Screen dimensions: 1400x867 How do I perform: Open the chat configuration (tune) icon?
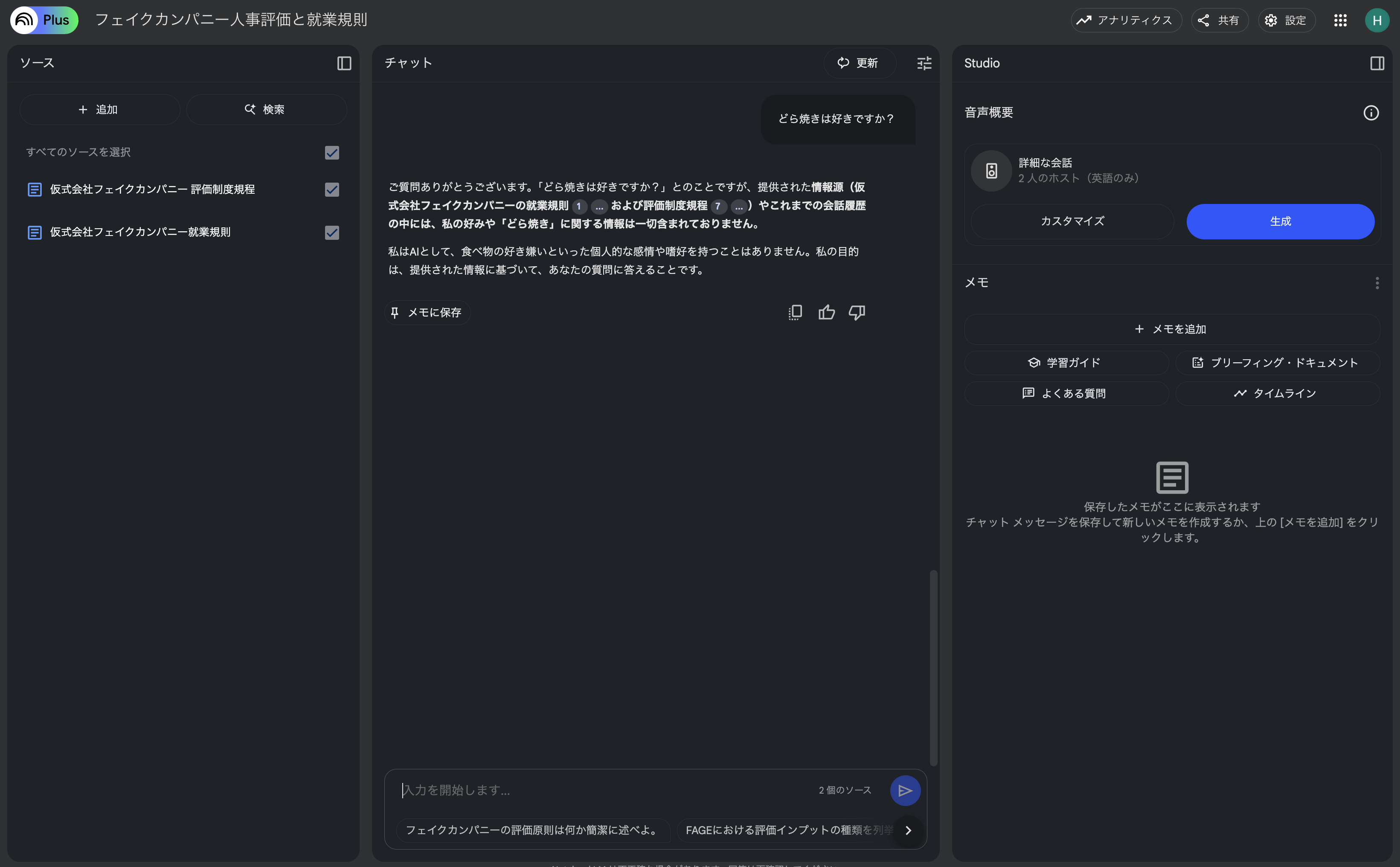coord(924,63)
